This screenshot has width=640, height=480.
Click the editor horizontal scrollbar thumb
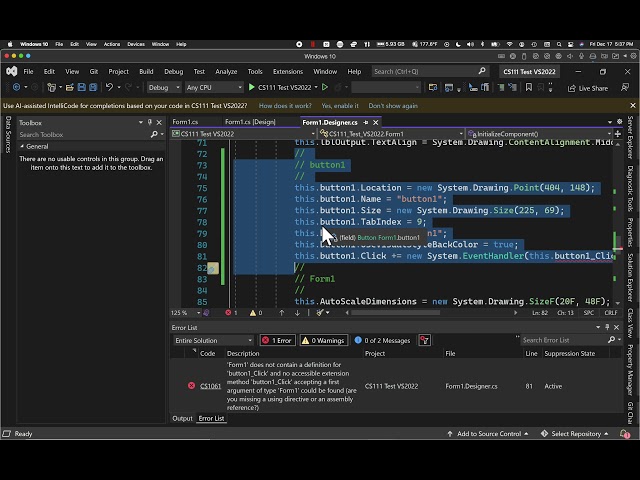click(x=395, y=313)
